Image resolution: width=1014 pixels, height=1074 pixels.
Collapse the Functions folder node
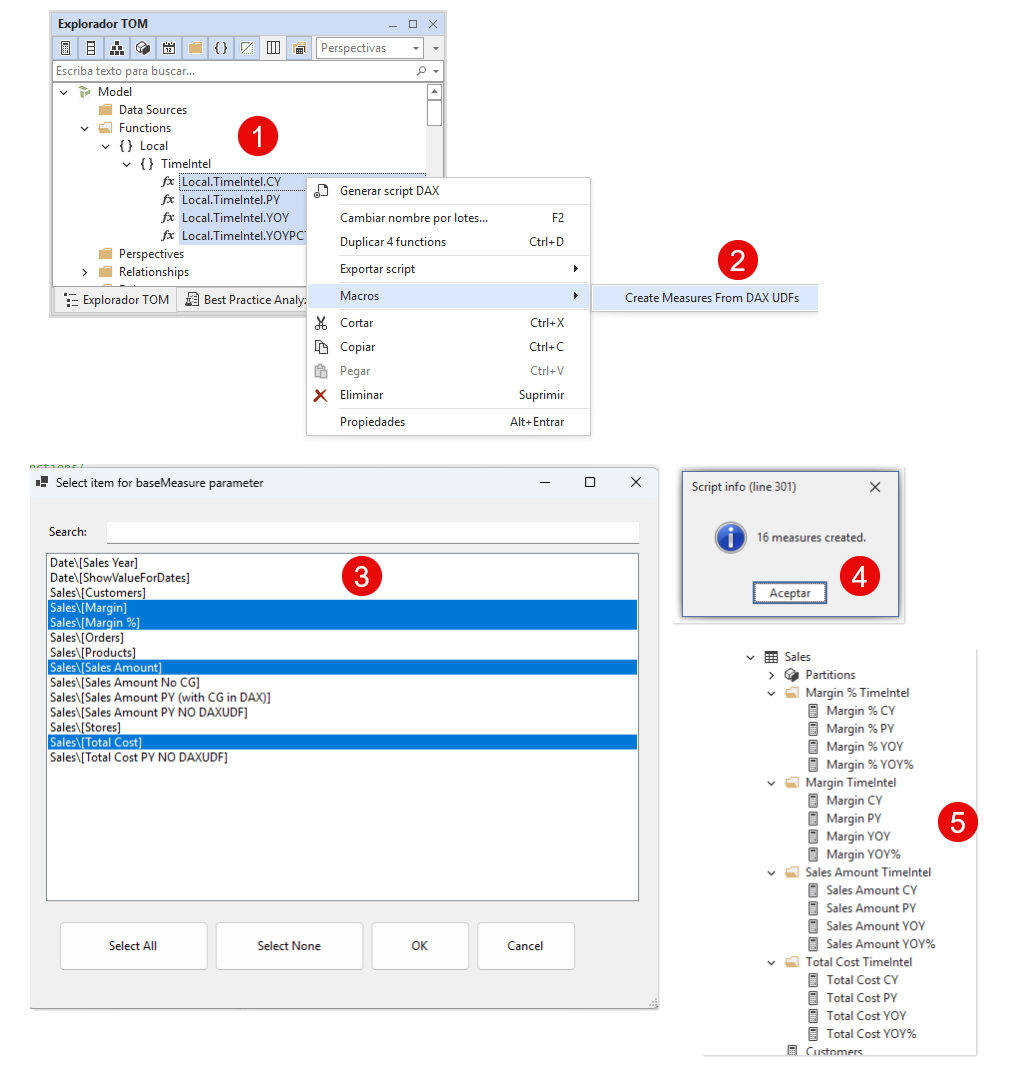(x=85, y=128)
